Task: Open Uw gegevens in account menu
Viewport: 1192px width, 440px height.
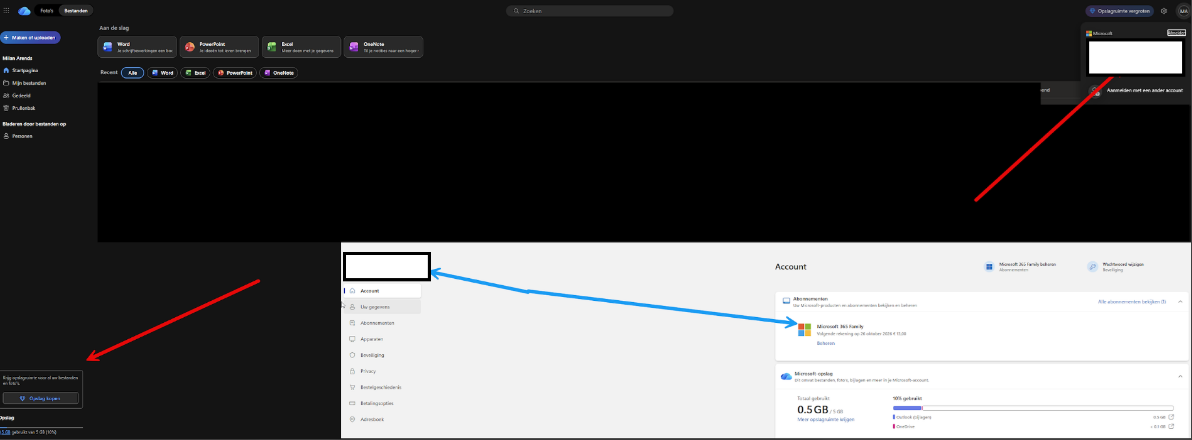Action: [382, 306]
